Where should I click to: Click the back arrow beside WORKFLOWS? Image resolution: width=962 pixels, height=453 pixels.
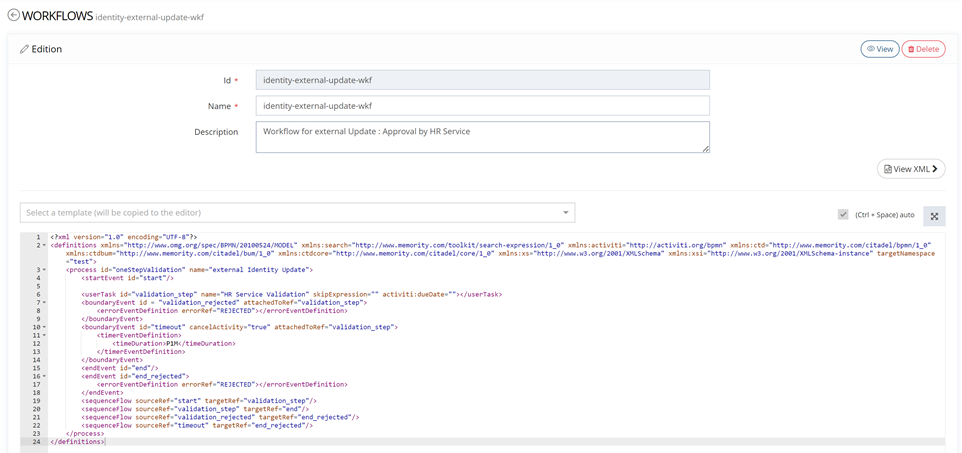tap(13, 15)
